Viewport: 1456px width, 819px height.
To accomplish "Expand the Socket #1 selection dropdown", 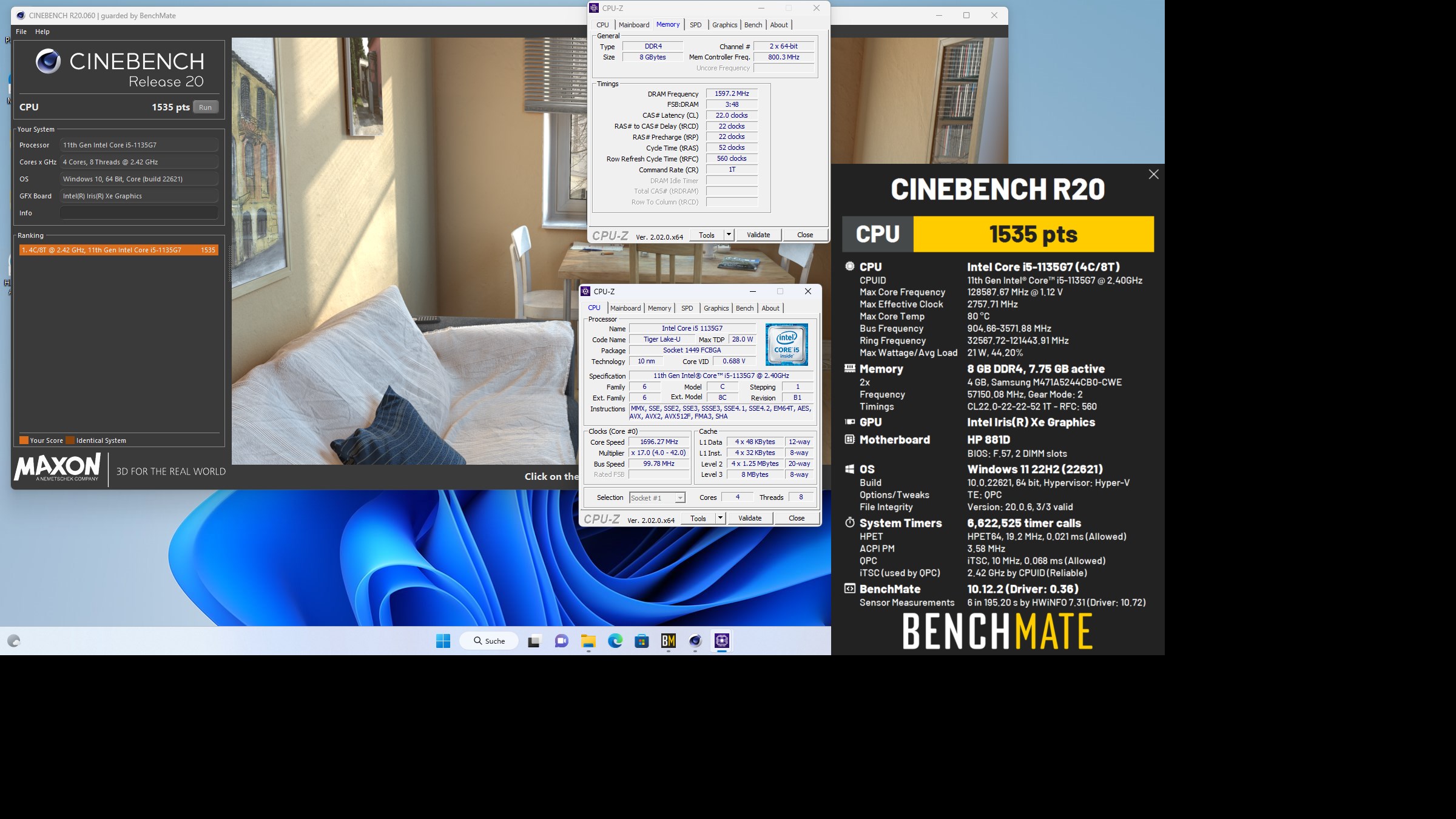I will coord(680,498).
